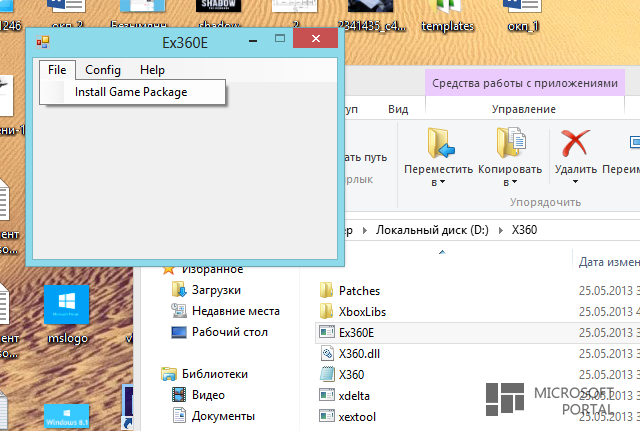Open Документы library in the navigation pane
640x431 pixels.
[x=223, y=416]
